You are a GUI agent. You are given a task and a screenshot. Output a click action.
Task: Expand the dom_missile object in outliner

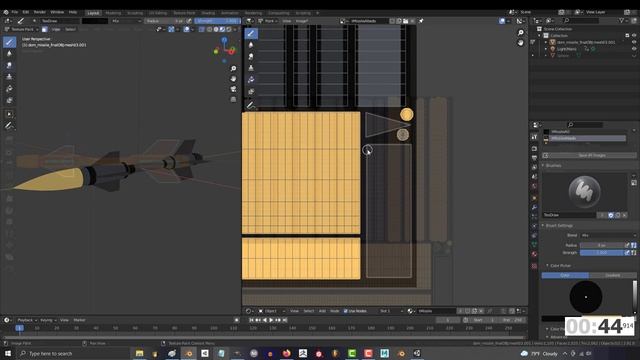click(x=546, y=42)
